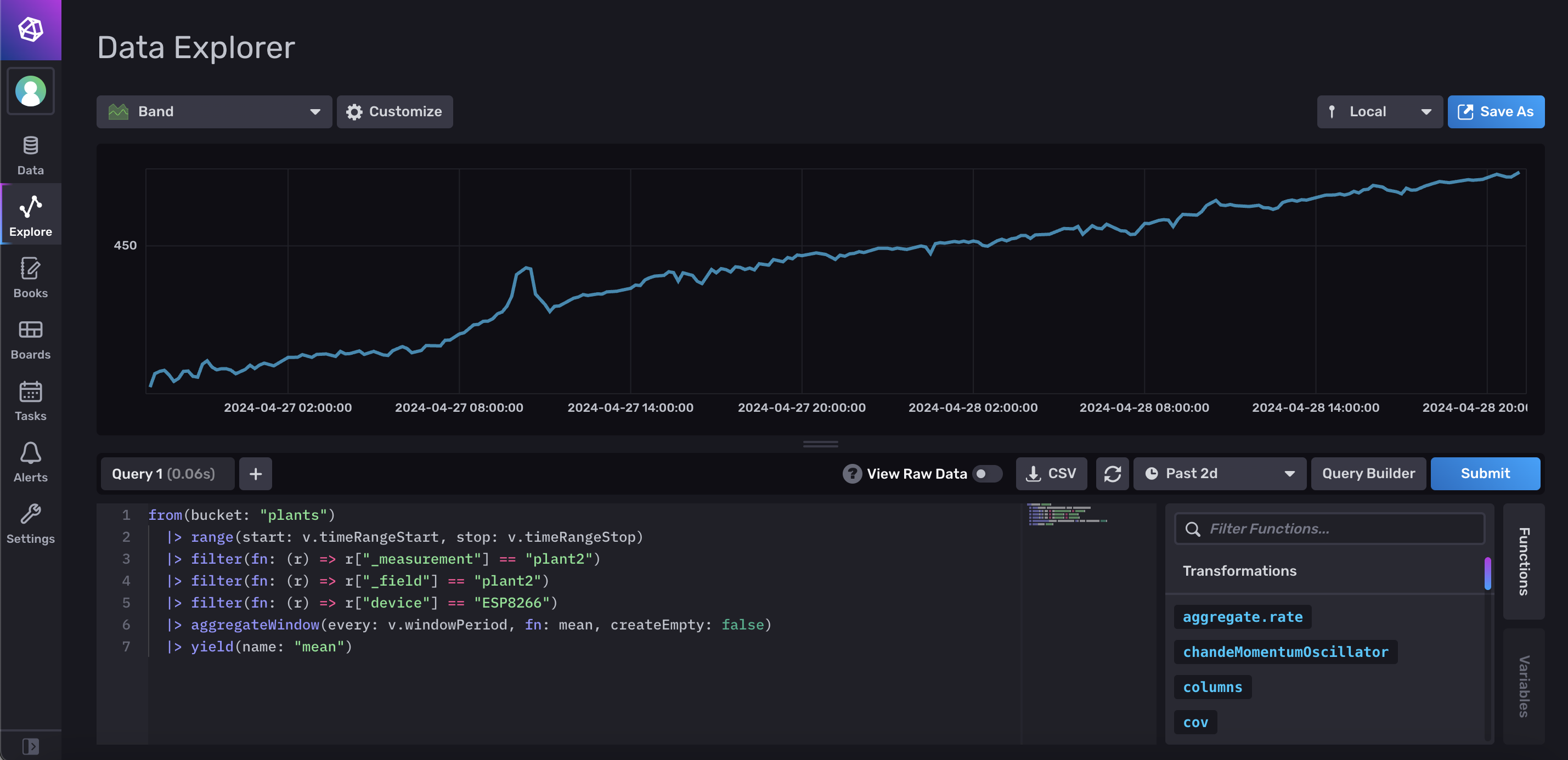Click the 2024-04-27 14:00:00 axis label
Viewport: 1568px width, 760px height.
[x=630, y=407]
